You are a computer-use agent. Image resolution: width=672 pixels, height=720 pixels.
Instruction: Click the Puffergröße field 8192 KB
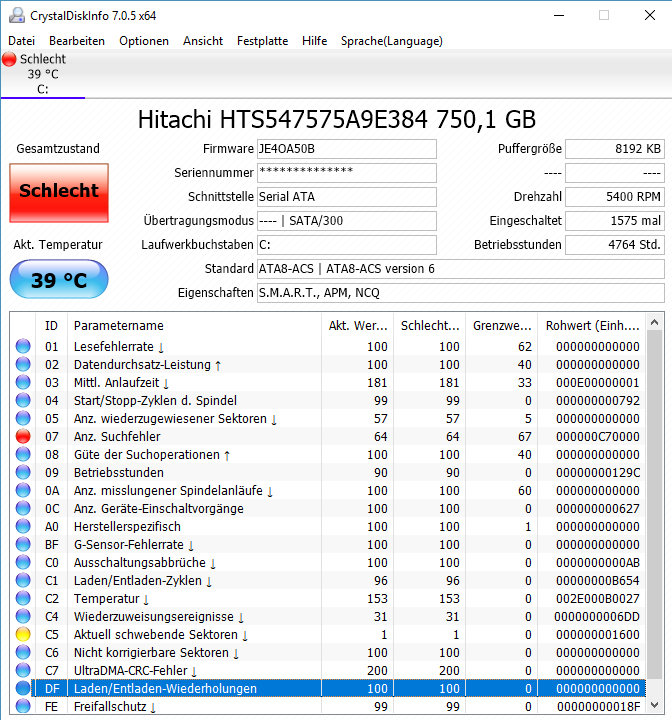tap(615, 149)
